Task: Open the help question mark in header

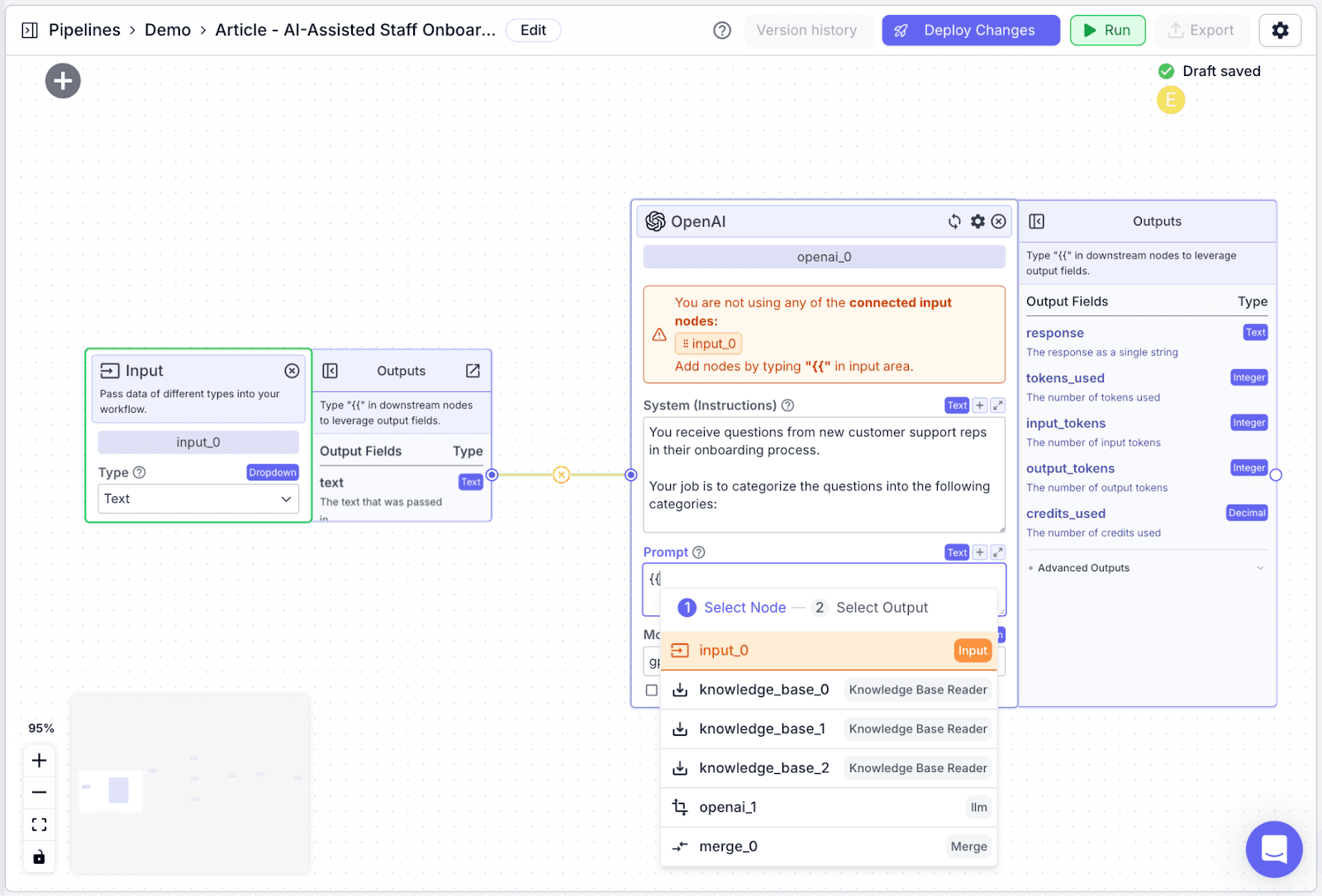Action: (x=722, y=31)
